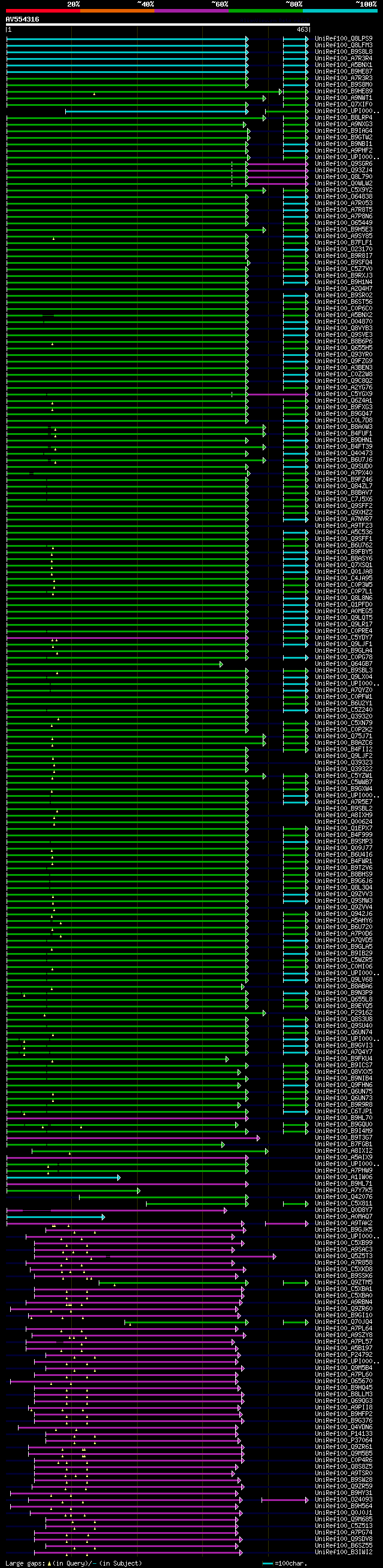Open hit UniRef100_B9HE87
The image size is (383, 1568).
344,72
